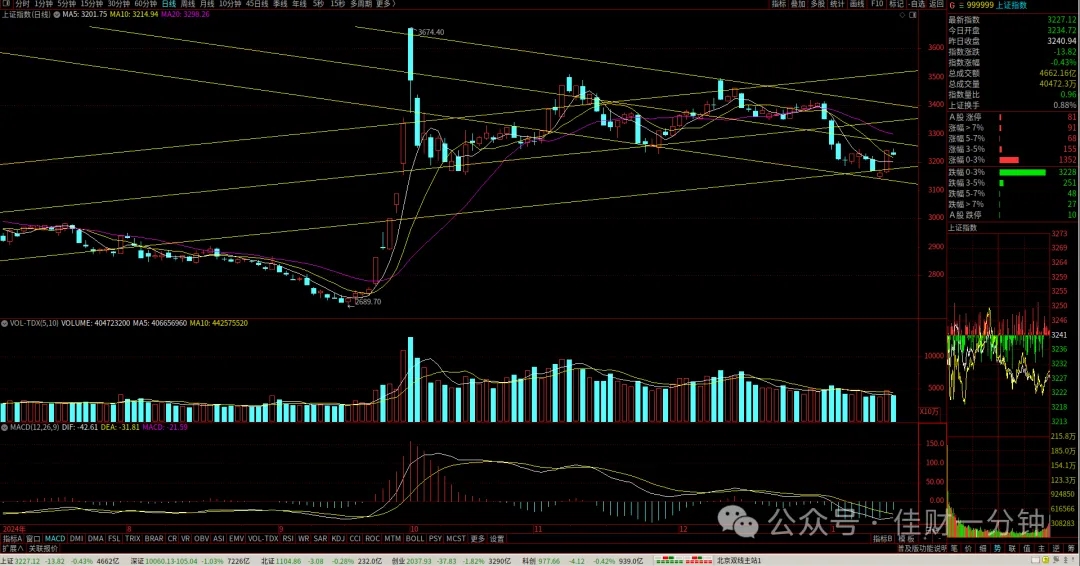Click the F10 info button
This screenshot has width=1080, height=566.
click(x=877, y=4)
